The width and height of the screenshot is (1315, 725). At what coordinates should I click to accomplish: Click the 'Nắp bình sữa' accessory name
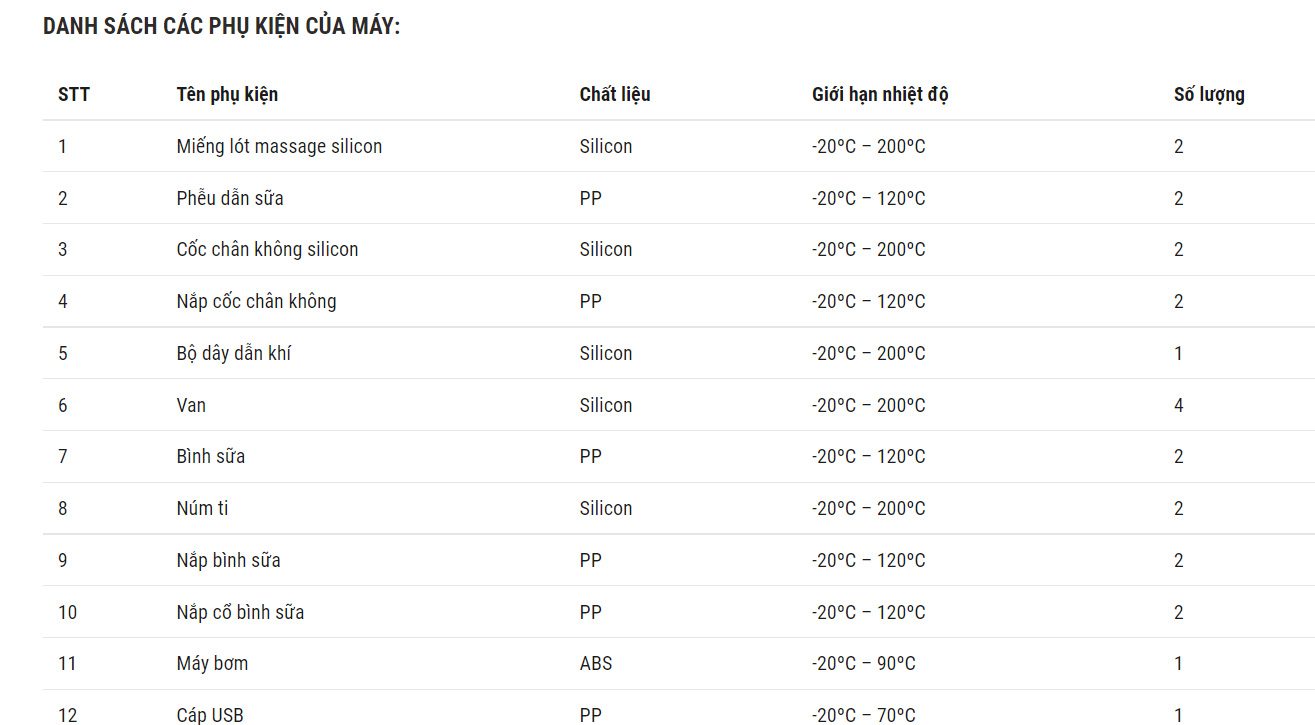click(228, 561)
